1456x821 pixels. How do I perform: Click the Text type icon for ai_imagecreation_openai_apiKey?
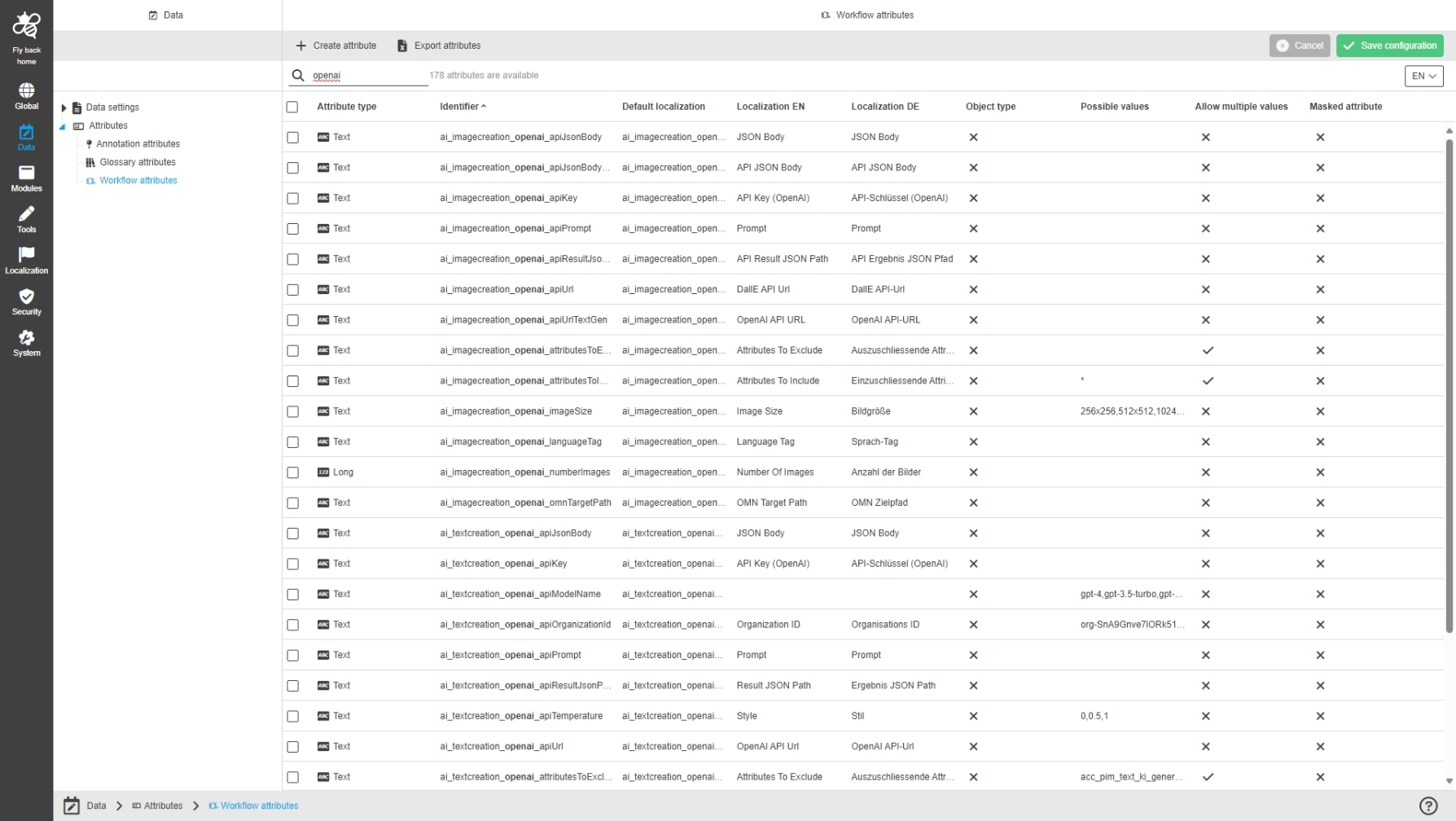(323, 198)
